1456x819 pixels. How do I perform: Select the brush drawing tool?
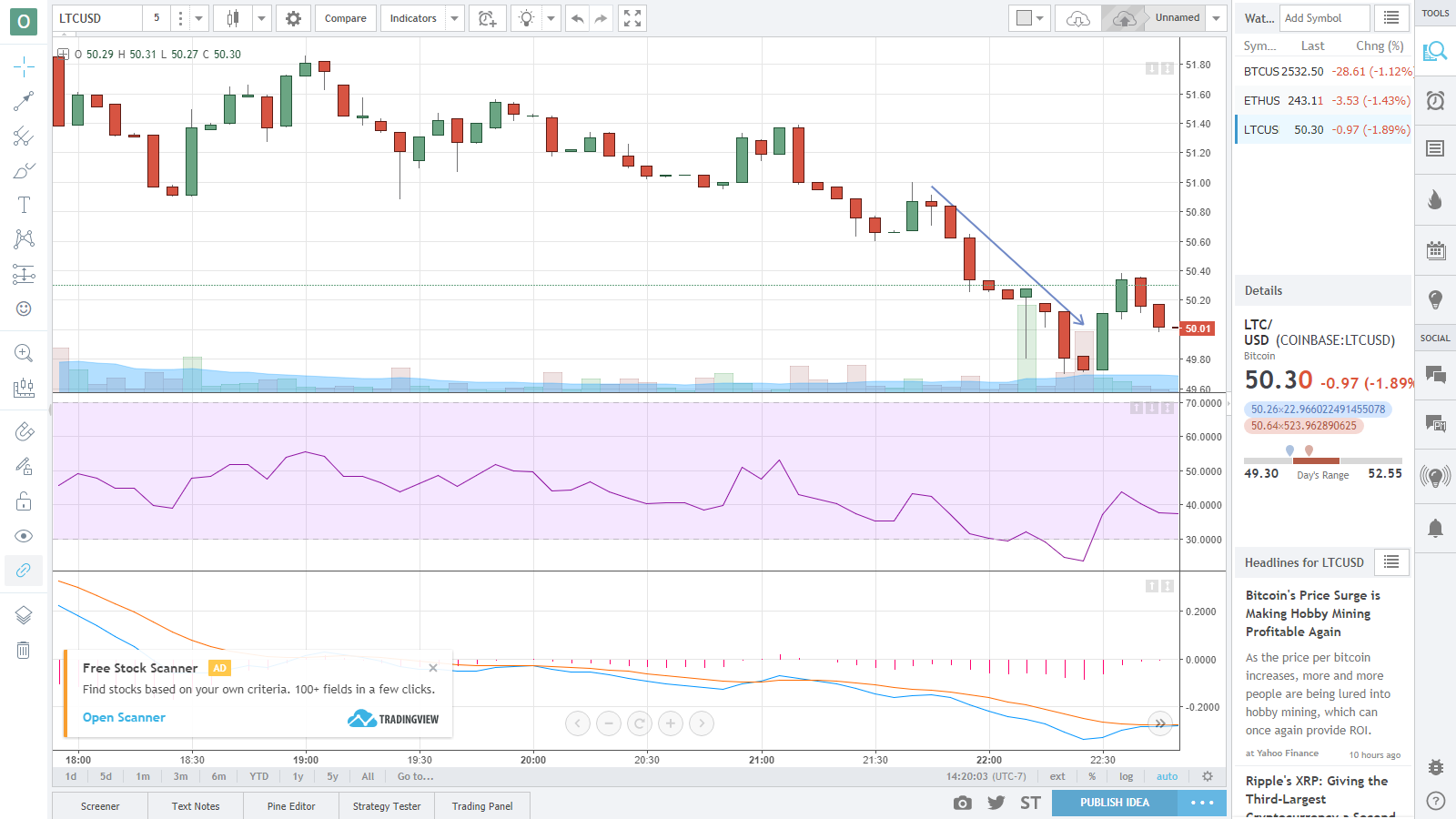[x=24, y=171]
